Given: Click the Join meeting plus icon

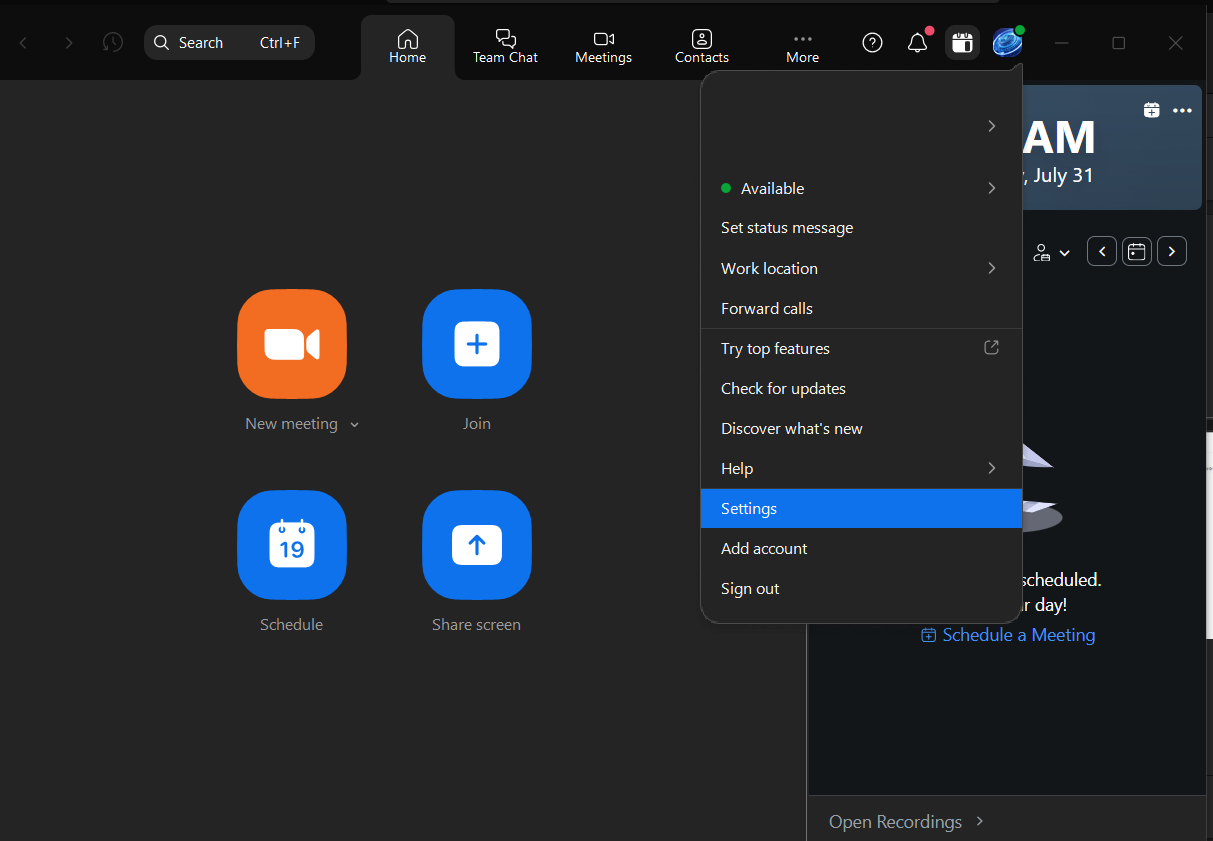Looking at the screenshot, I should coord(476,344).
